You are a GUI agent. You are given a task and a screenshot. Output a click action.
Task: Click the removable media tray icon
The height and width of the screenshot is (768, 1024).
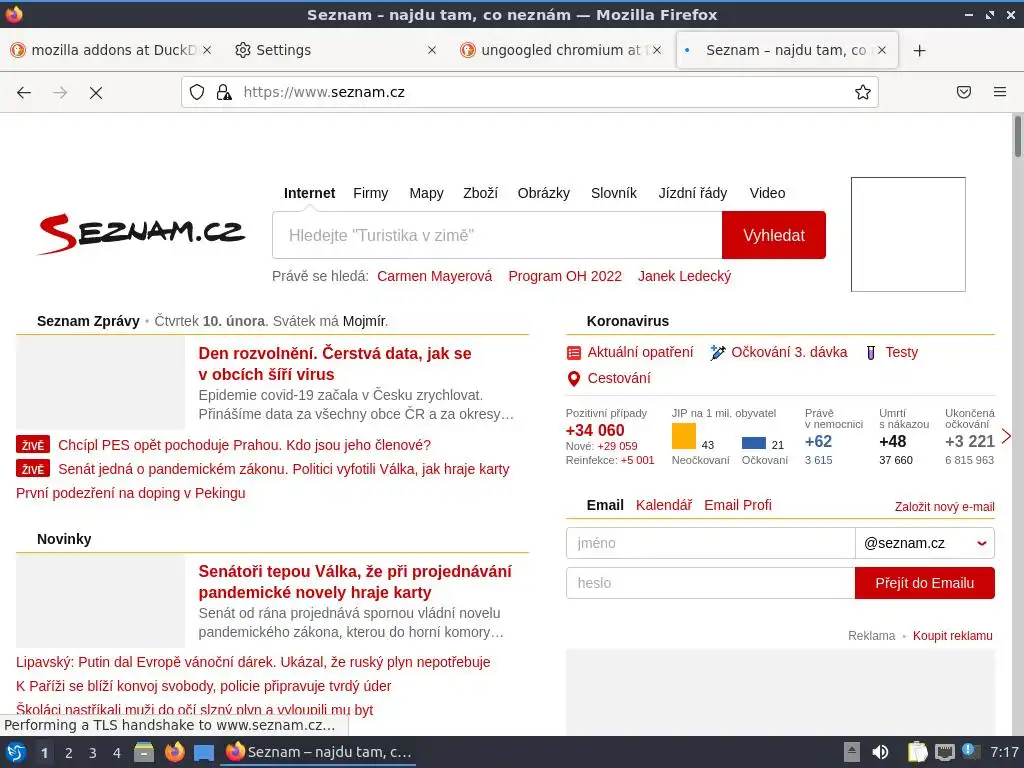tap(852, 752)
